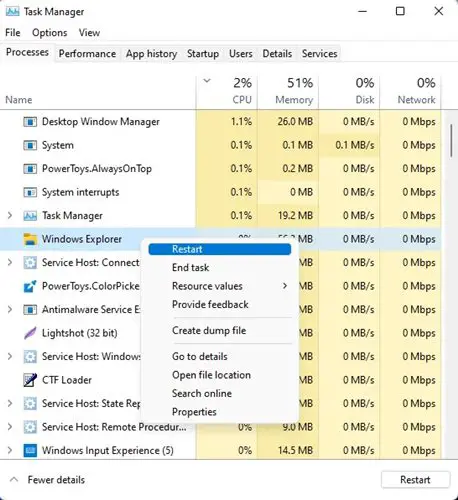The image size is (458, 500).
Task: Collapse view using Fewer details chevron
Action: 14,480
